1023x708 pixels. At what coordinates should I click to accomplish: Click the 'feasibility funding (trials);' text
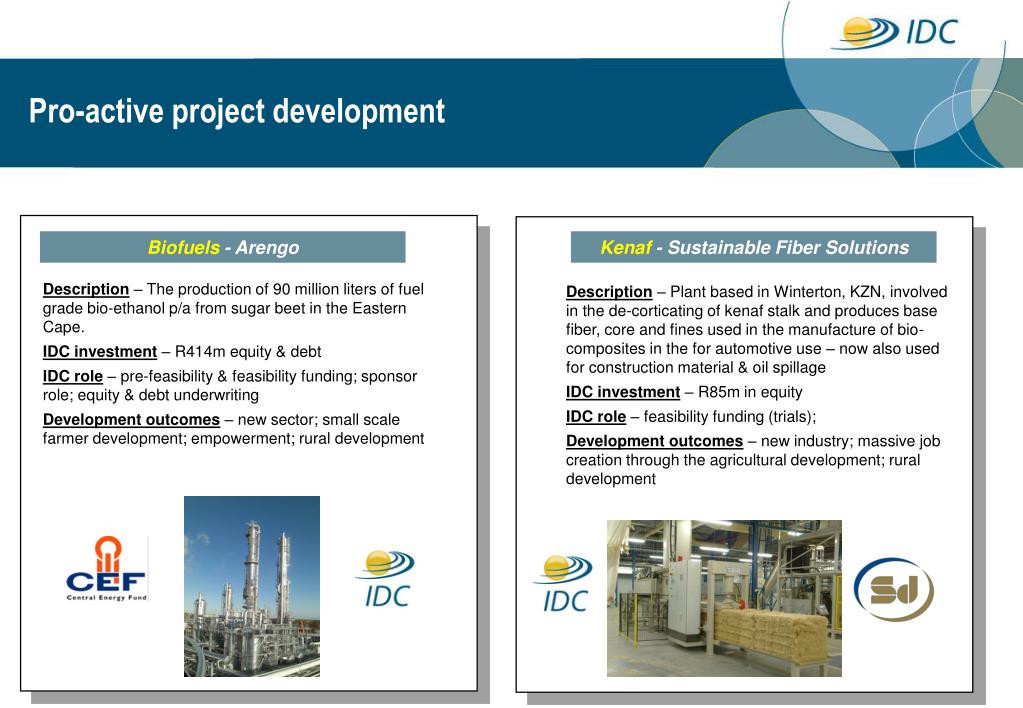coord(730,417)
